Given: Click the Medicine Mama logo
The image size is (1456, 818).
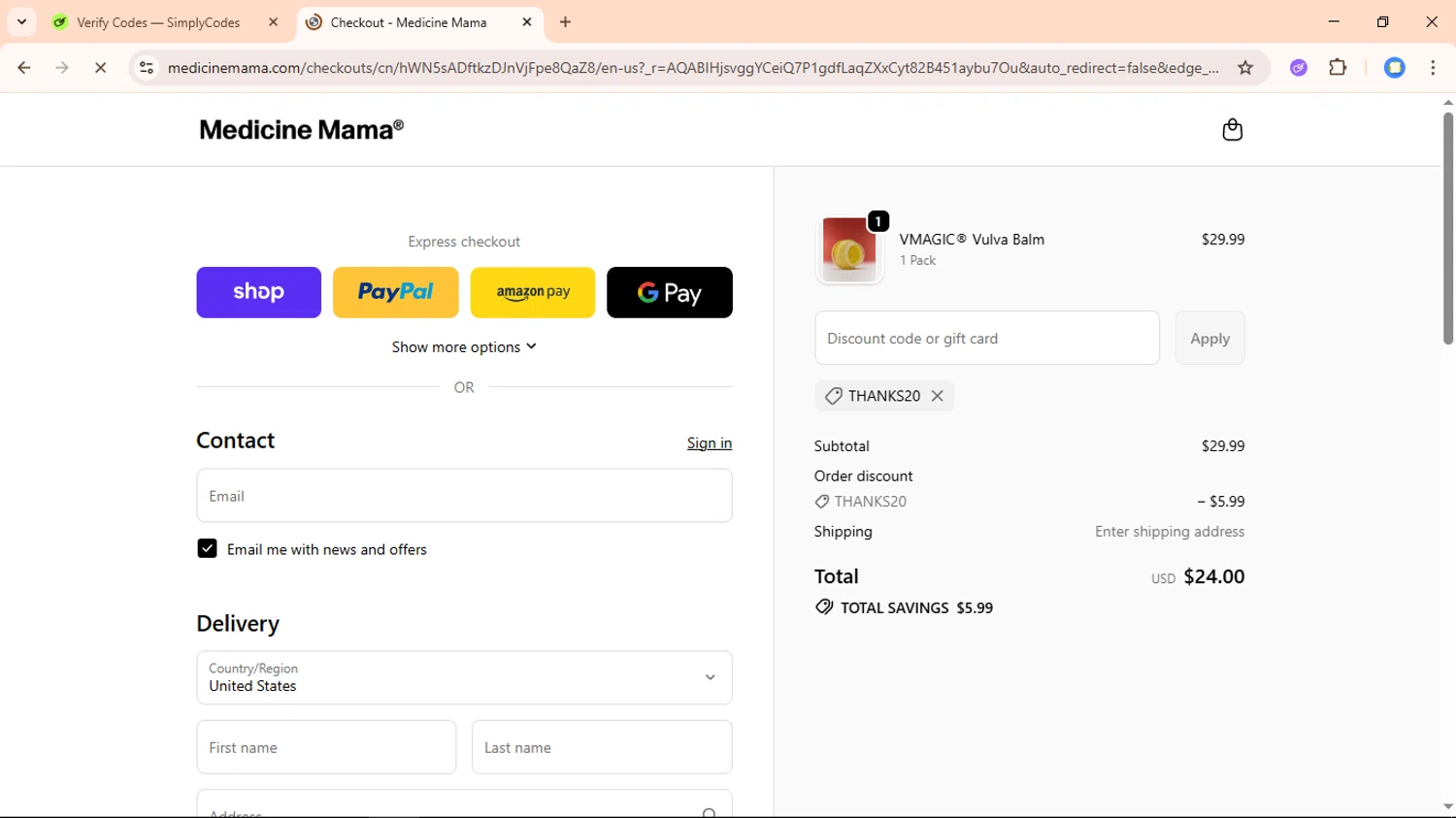Looking at the screenshot, I should click(x=302, y=130).
